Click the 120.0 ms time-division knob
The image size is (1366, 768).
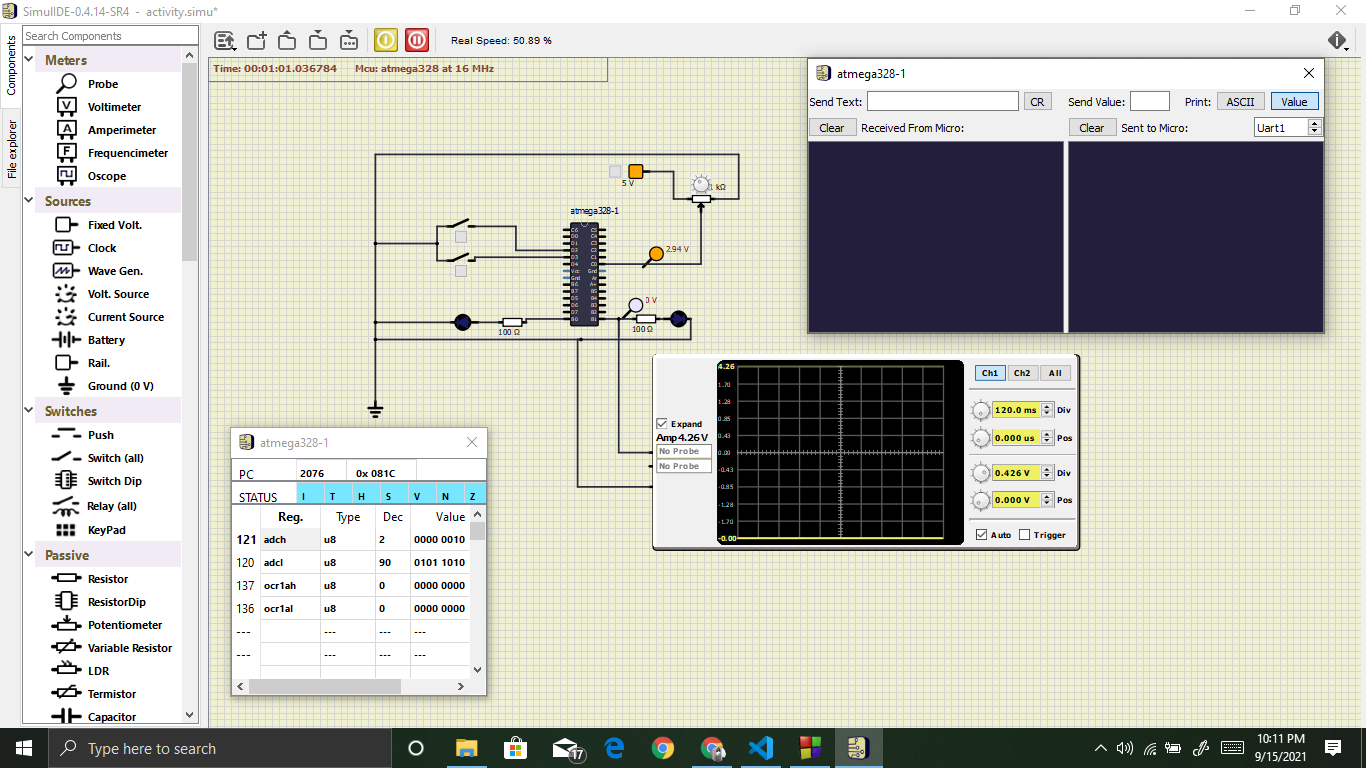point(982,410)
